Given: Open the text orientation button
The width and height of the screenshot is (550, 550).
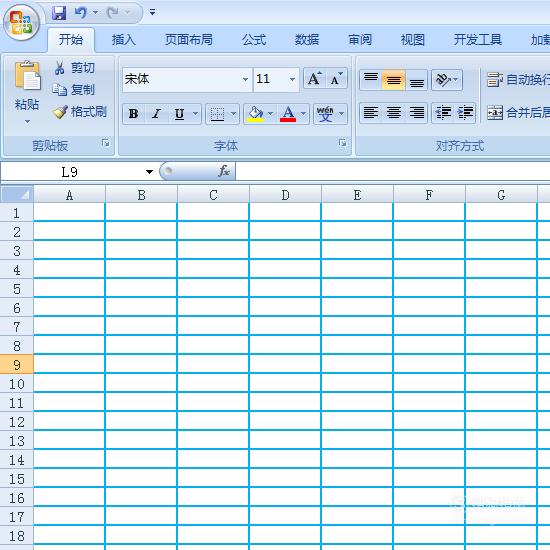Looking at the screenshot, I should pos(447,80).
